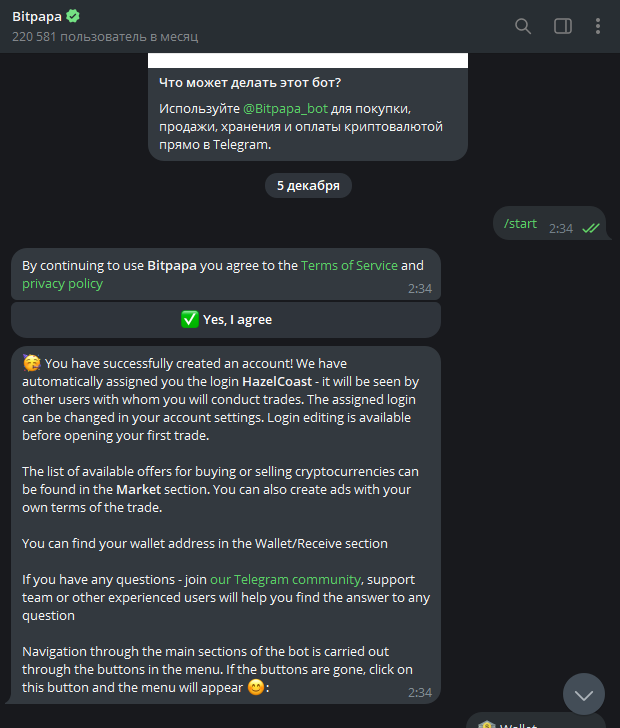Viewport: 620px width, 728px height.
Task: Follow the @Bitpapa_bot mention link
Action: coord(285,109)
